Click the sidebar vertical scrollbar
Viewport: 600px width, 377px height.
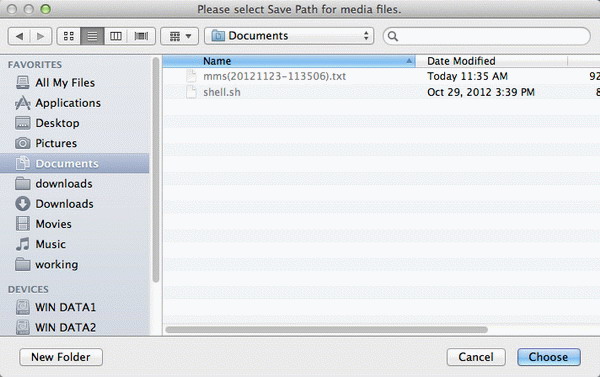coord(156,170)
